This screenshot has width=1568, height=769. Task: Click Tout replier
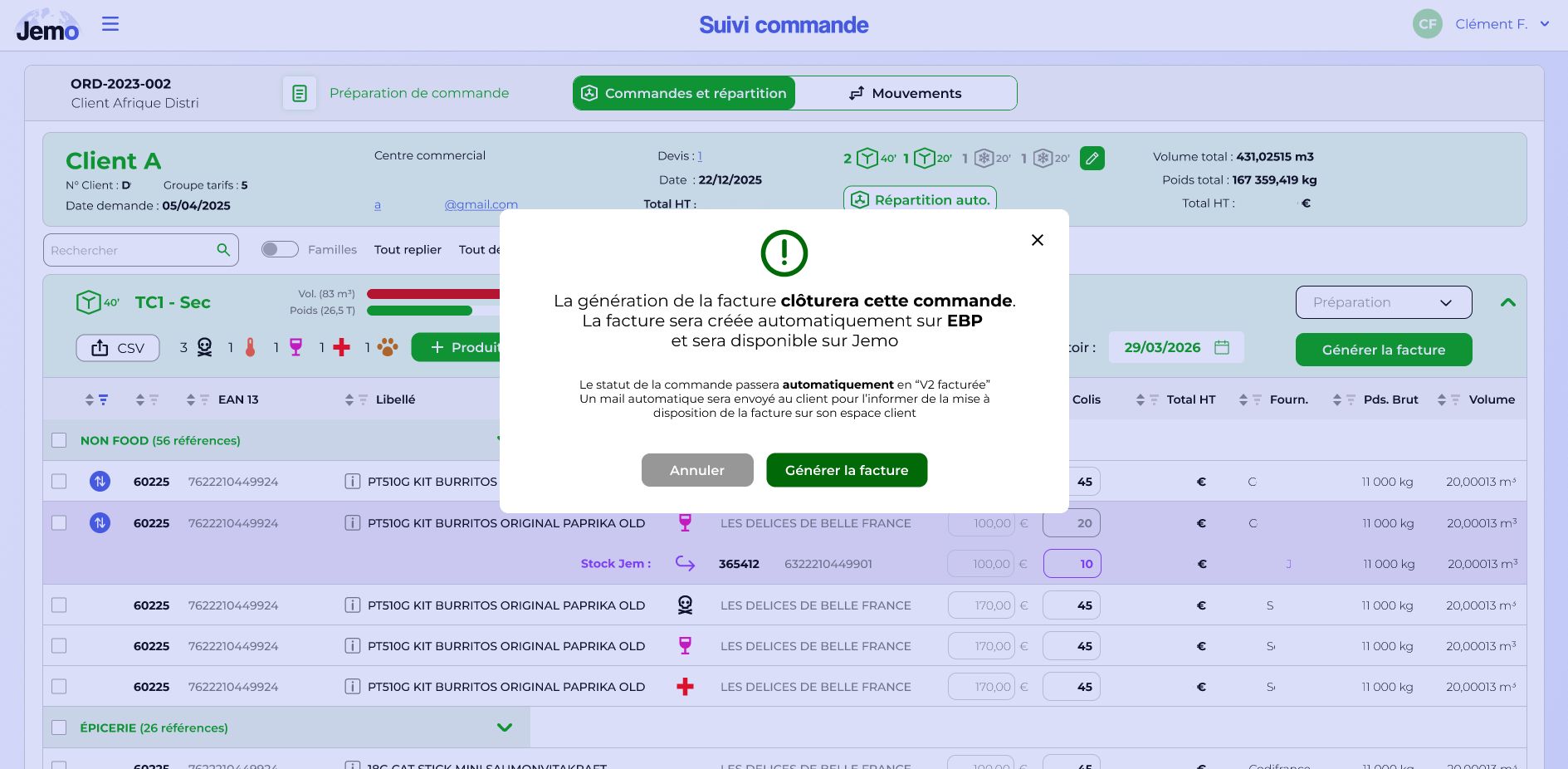(x=408, y=249)
